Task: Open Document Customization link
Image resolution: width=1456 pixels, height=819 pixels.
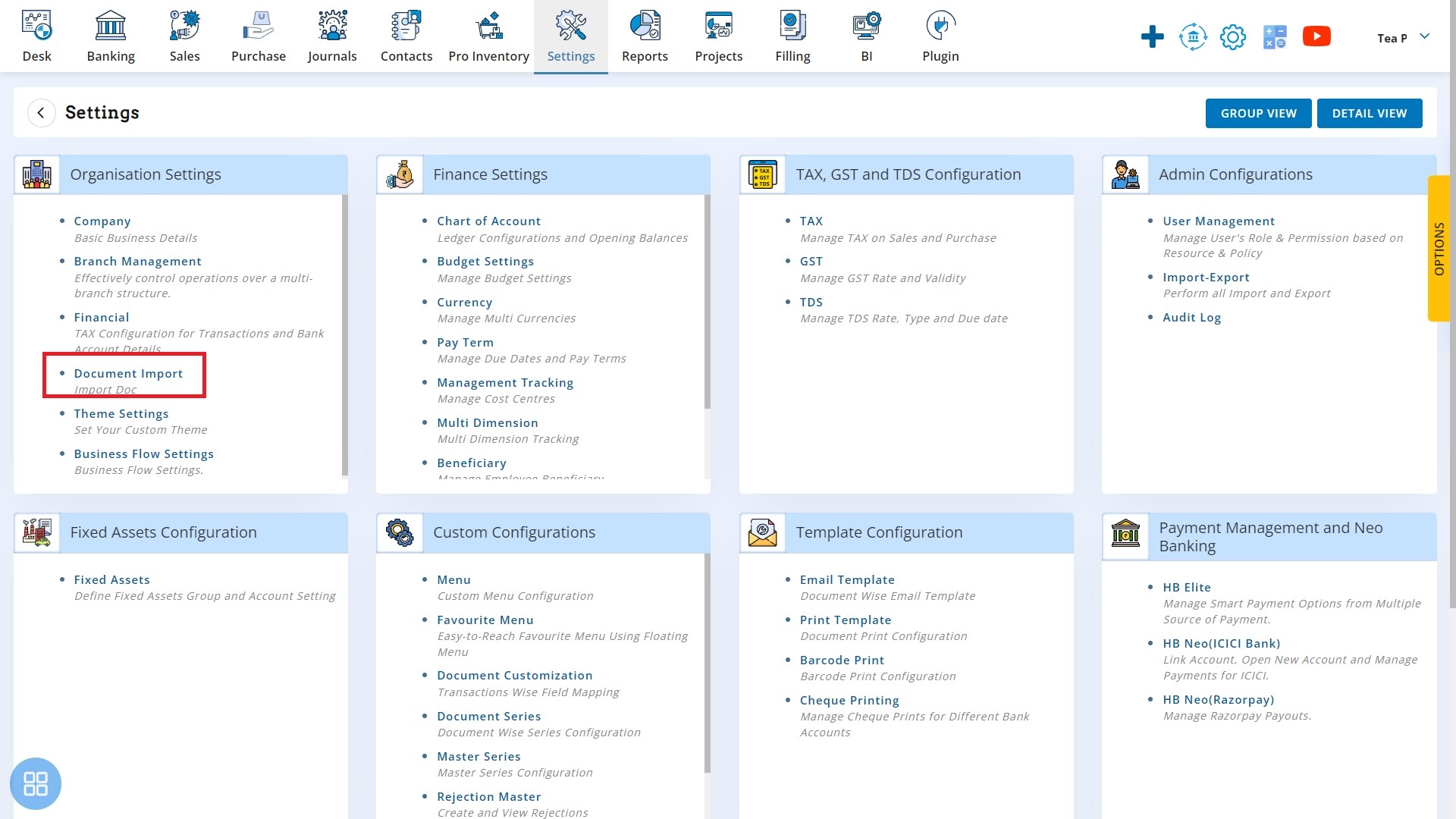Action: (515, 675)
